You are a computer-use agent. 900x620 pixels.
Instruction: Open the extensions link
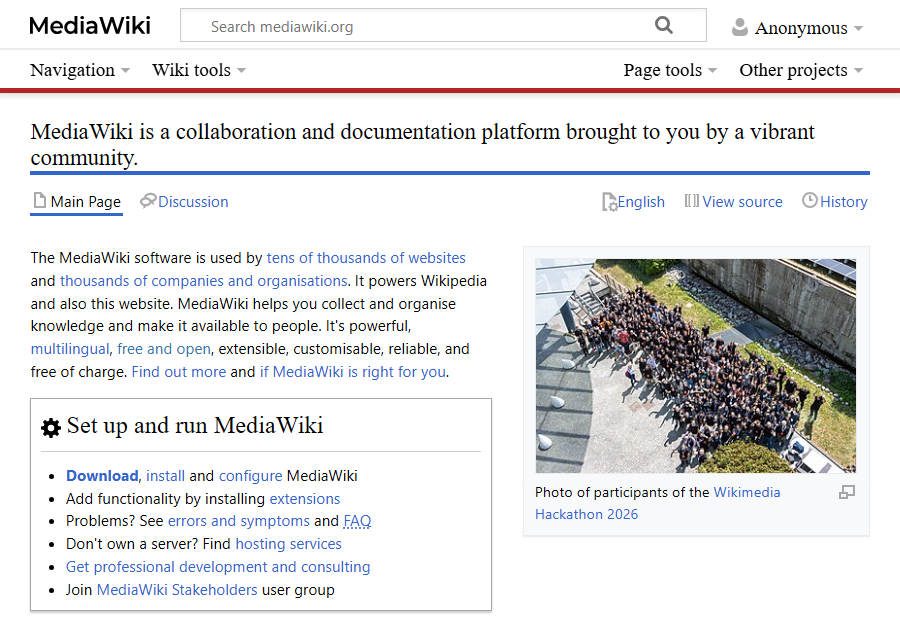pos(305,499)
